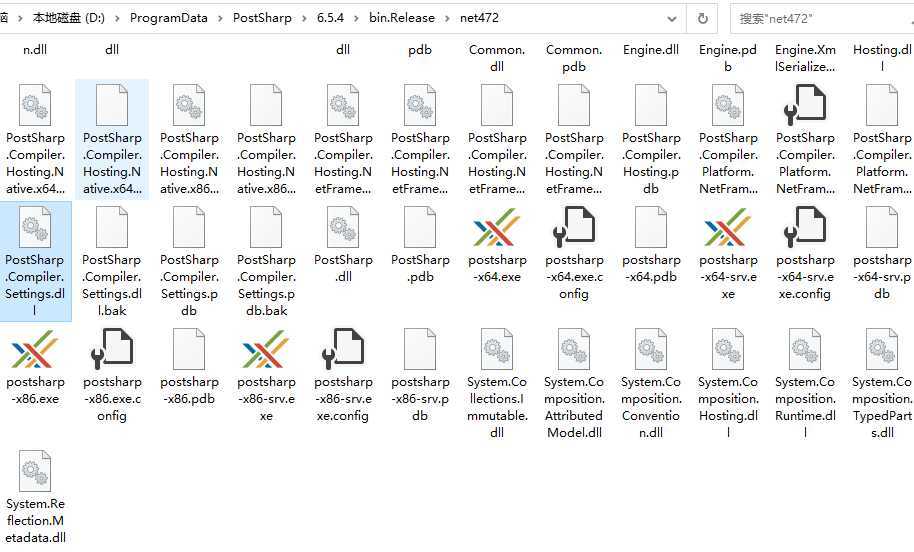This screenshot has width=914, height=552.
Task: Select postsharp-x86.exe.config wrench icon
Action: click(x=112, y=349)
